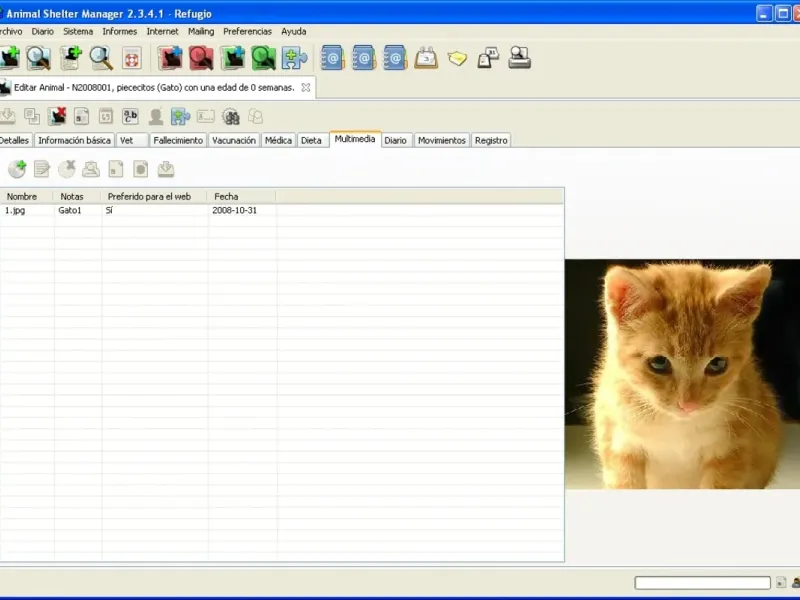Click the document with green plus icon
800x600 pixels.
point(70,58)
